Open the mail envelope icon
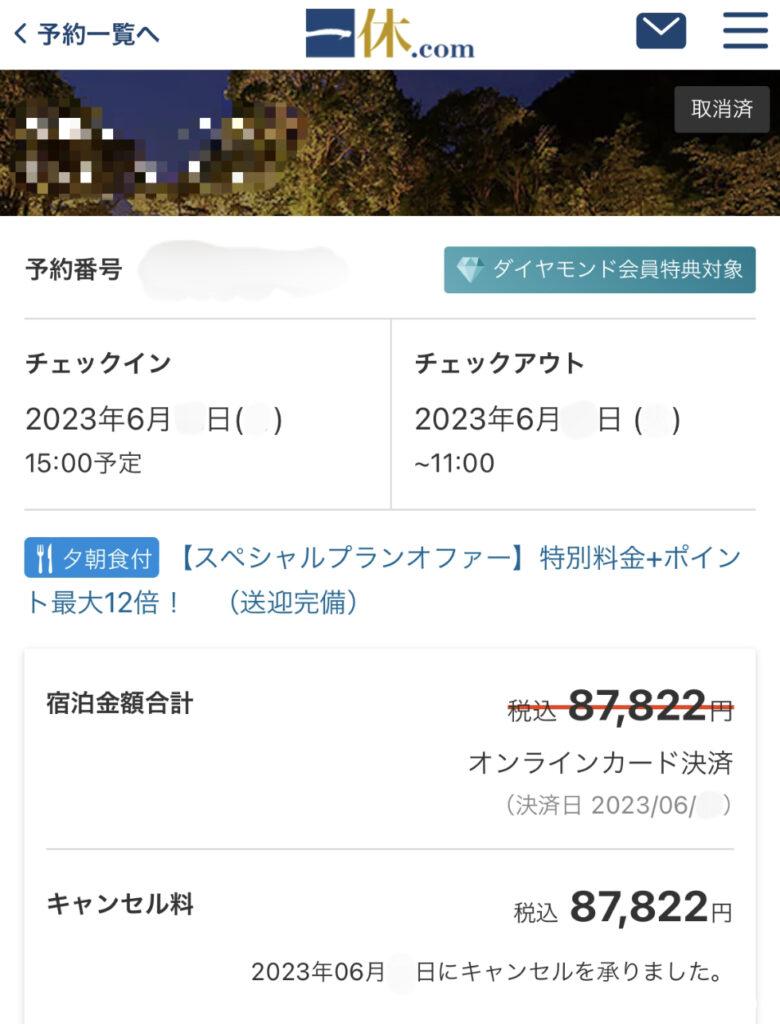Screen dimensions: 780x1024 [661, 31]
